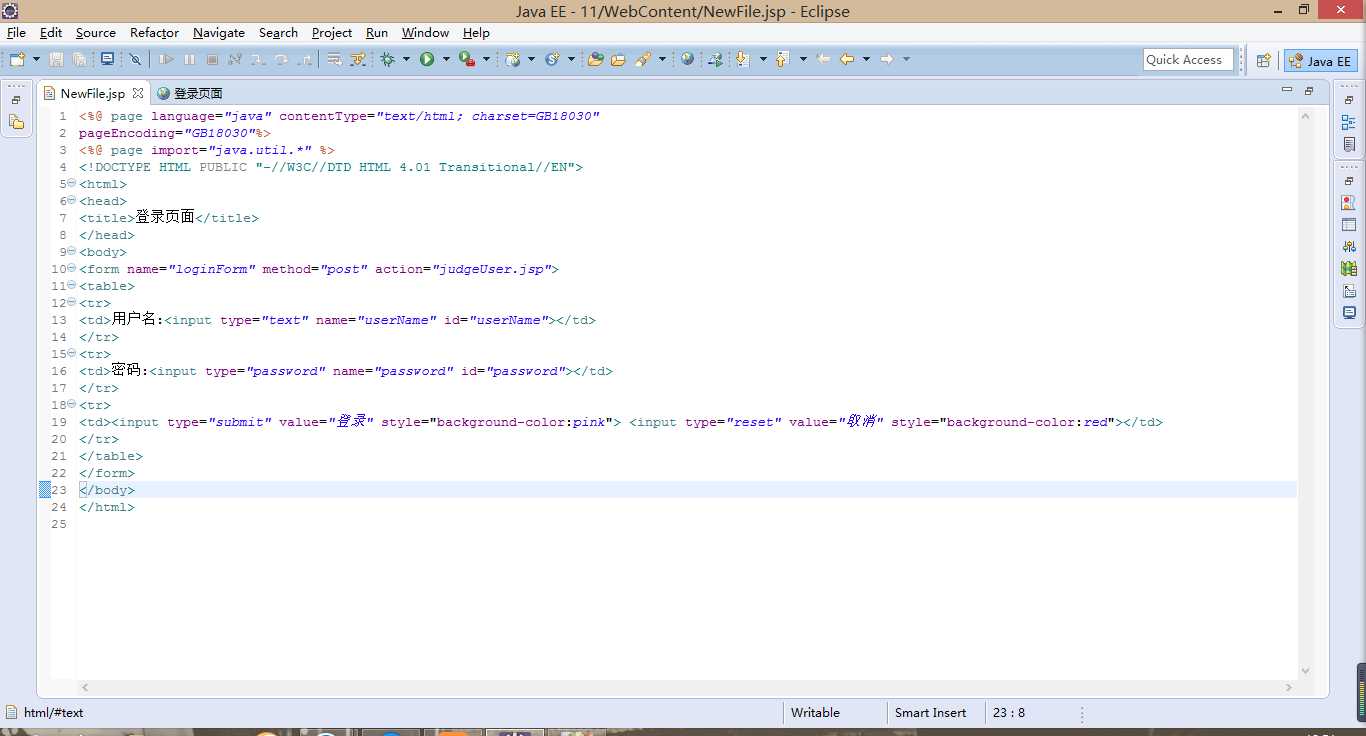Open the Previous Annotation dropdown arrow

803,60
